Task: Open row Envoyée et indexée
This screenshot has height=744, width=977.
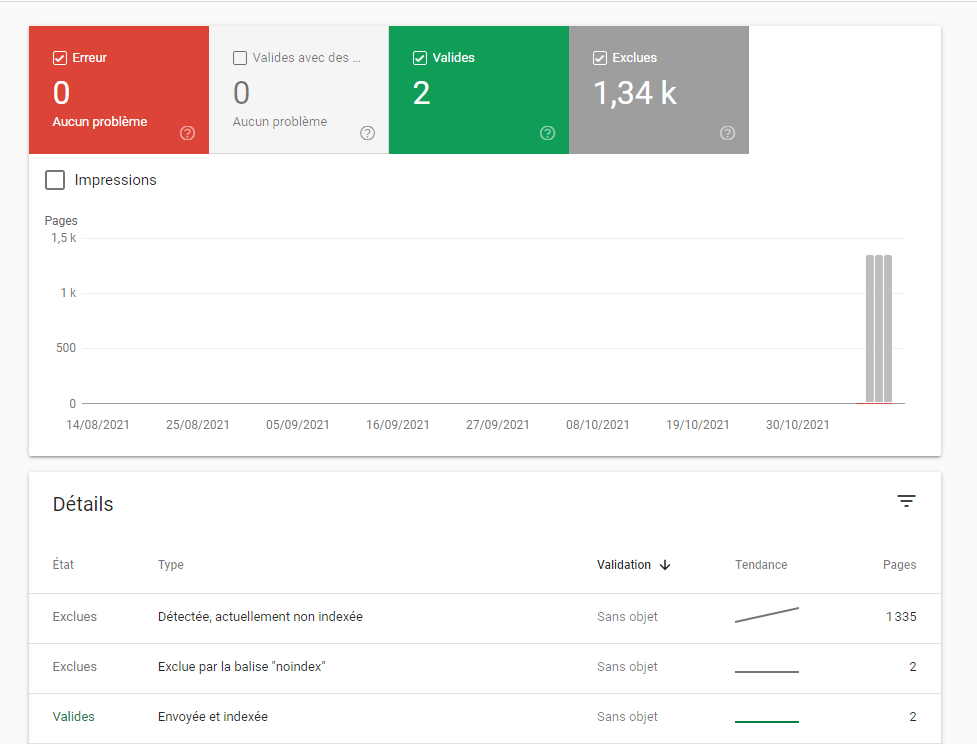Action: [x=213, y=717]
